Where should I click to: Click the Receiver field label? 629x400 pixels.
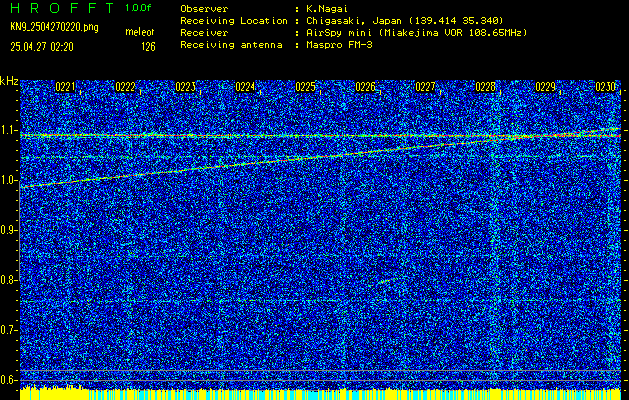coord(204,32)
